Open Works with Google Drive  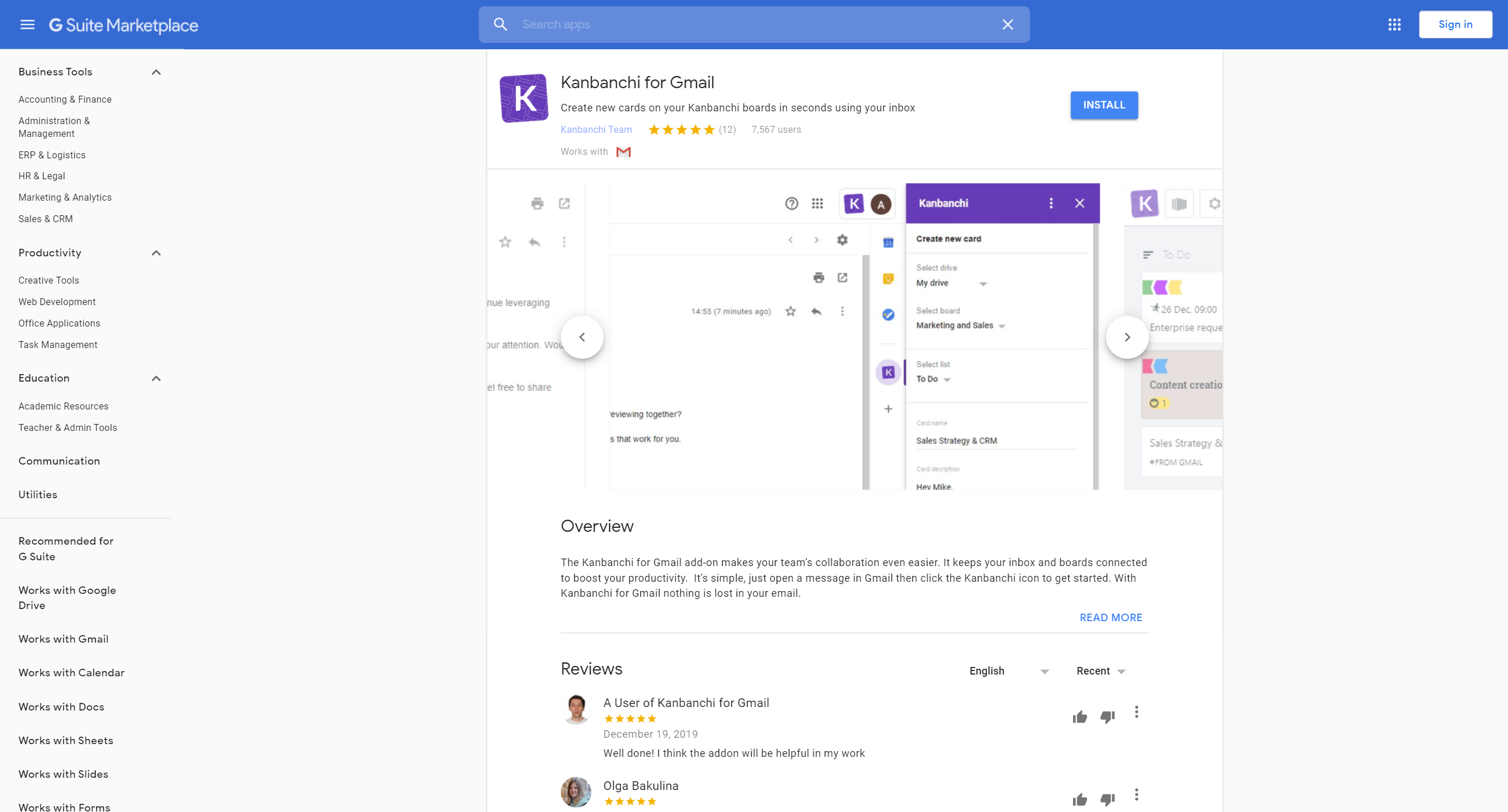coord(67,598)
